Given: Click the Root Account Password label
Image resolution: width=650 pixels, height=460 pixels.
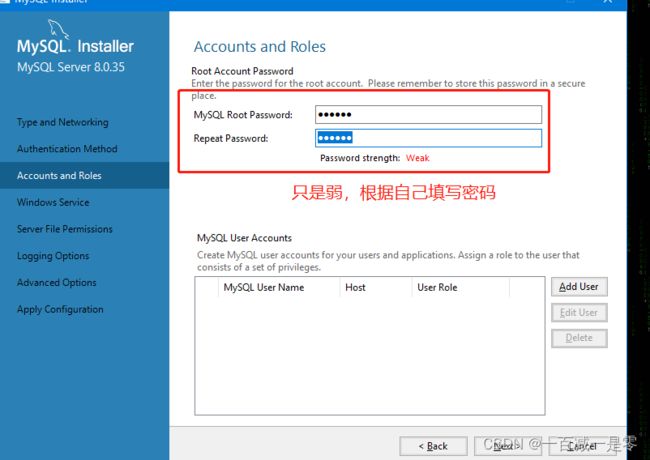Looking at the screenshot, I should pos(242,71).
